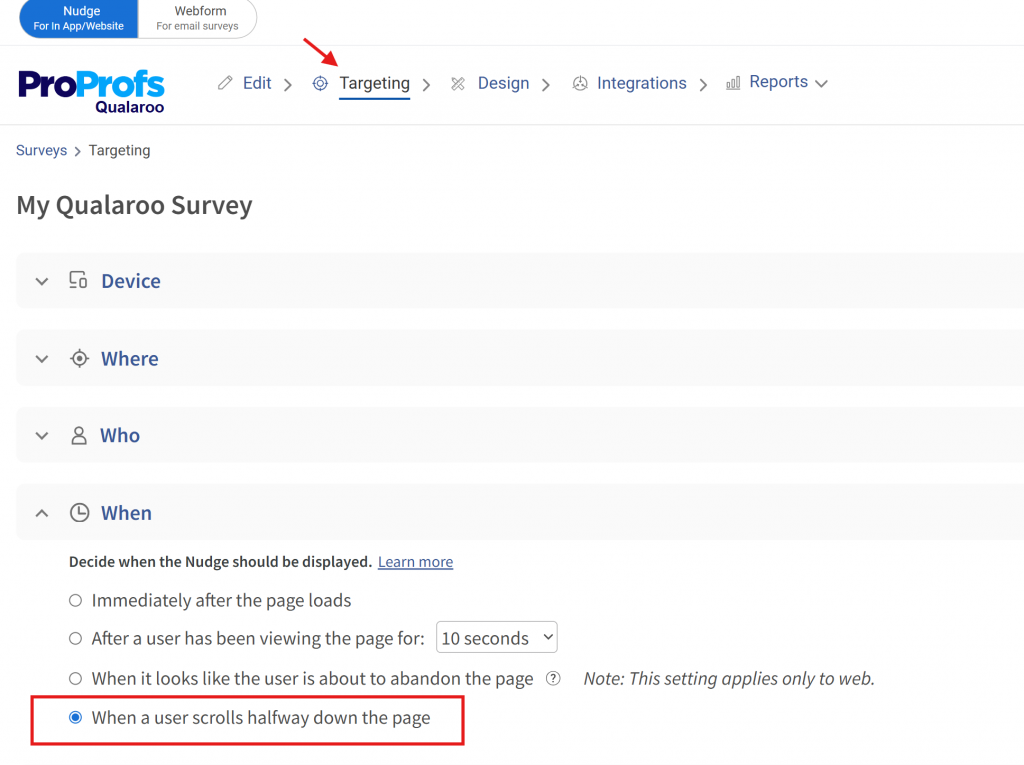Collapse the When section chevron
This screenshot has height=765, width=1024.
[42, 513]
